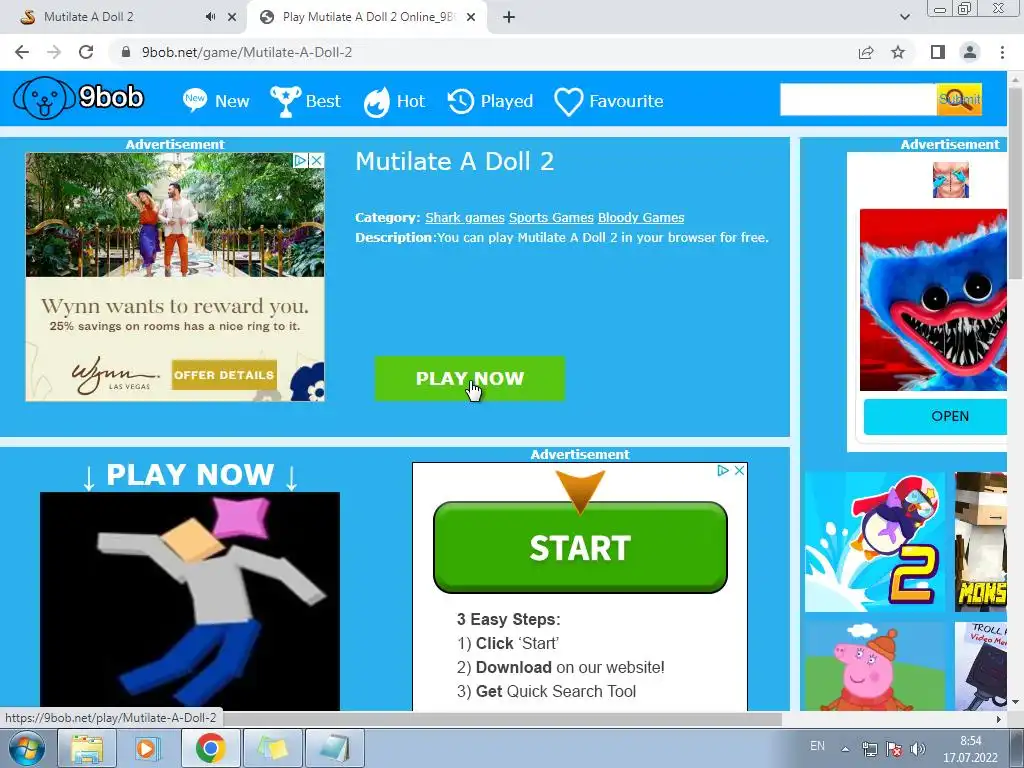Open the Minecraft monster game thumbnail

(981, 542)
